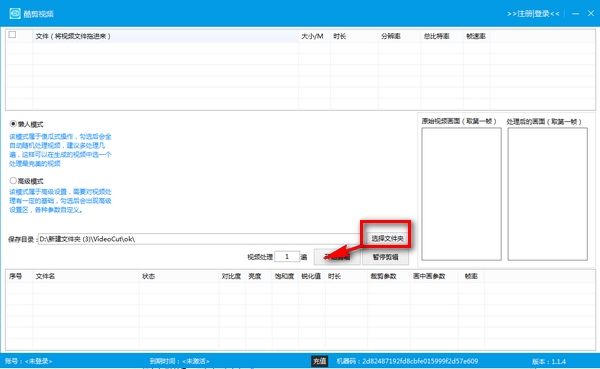This screenshot has width=600, height=369.
Task: Tick the select-all checkbox in file list header
Action: [x=12, y=35]
